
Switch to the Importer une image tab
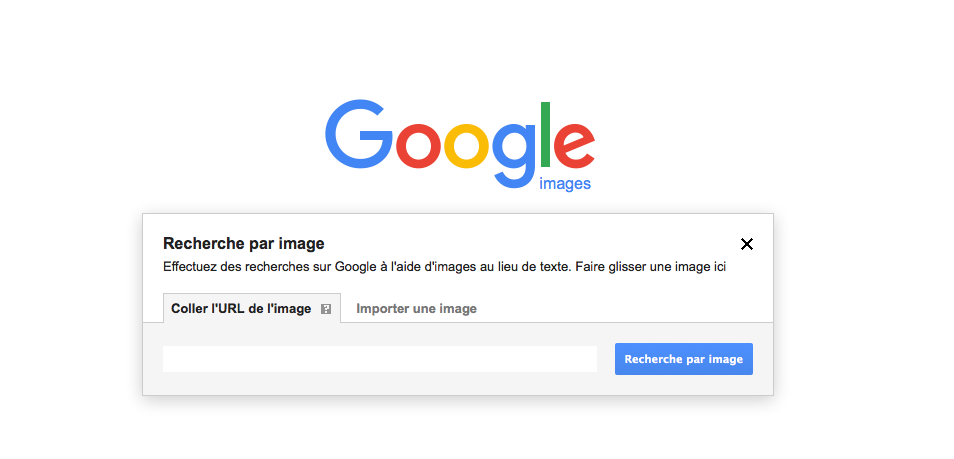click(x=416, y=309)
